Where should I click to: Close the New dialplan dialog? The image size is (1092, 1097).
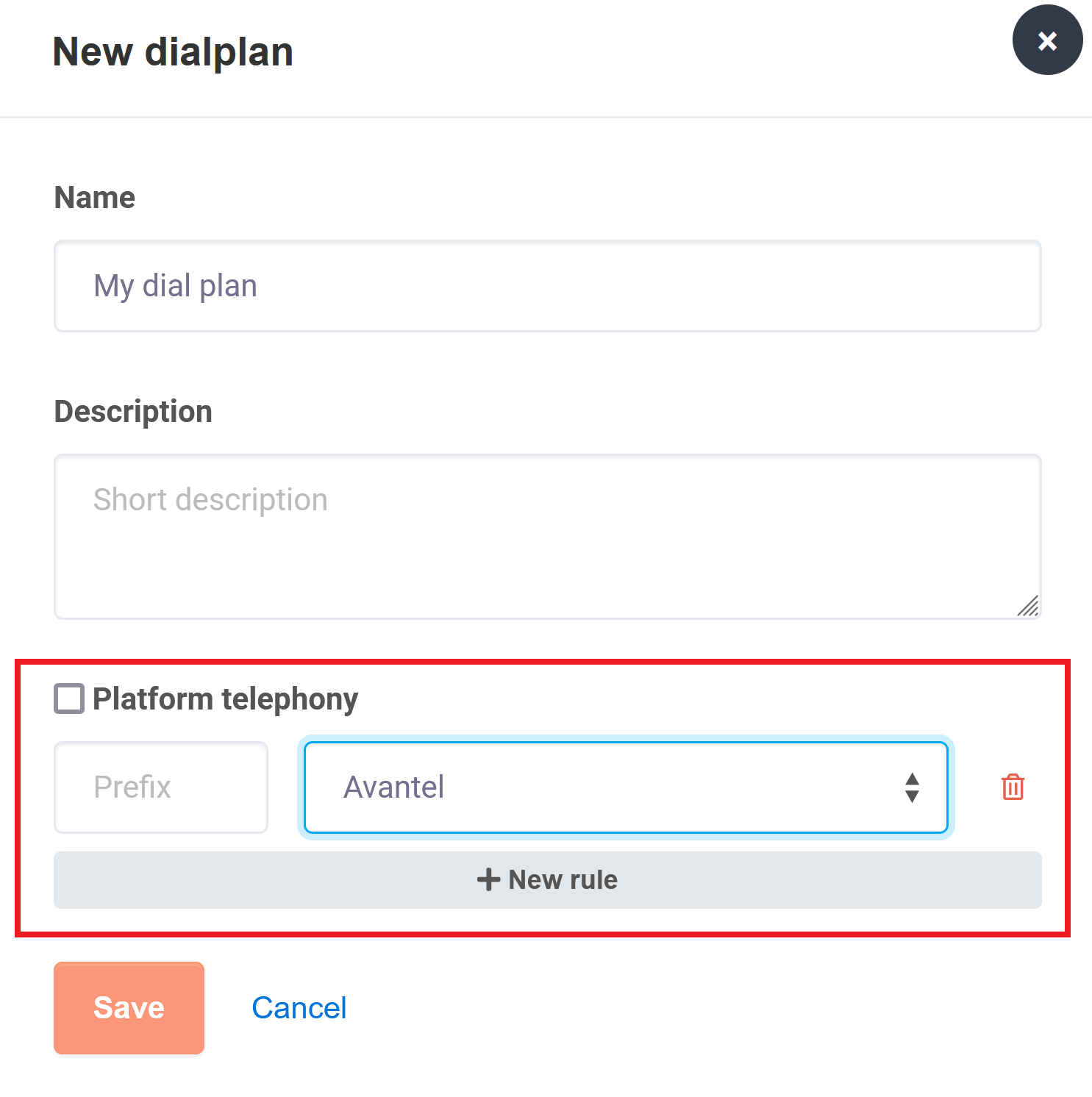pos(1047,40)
